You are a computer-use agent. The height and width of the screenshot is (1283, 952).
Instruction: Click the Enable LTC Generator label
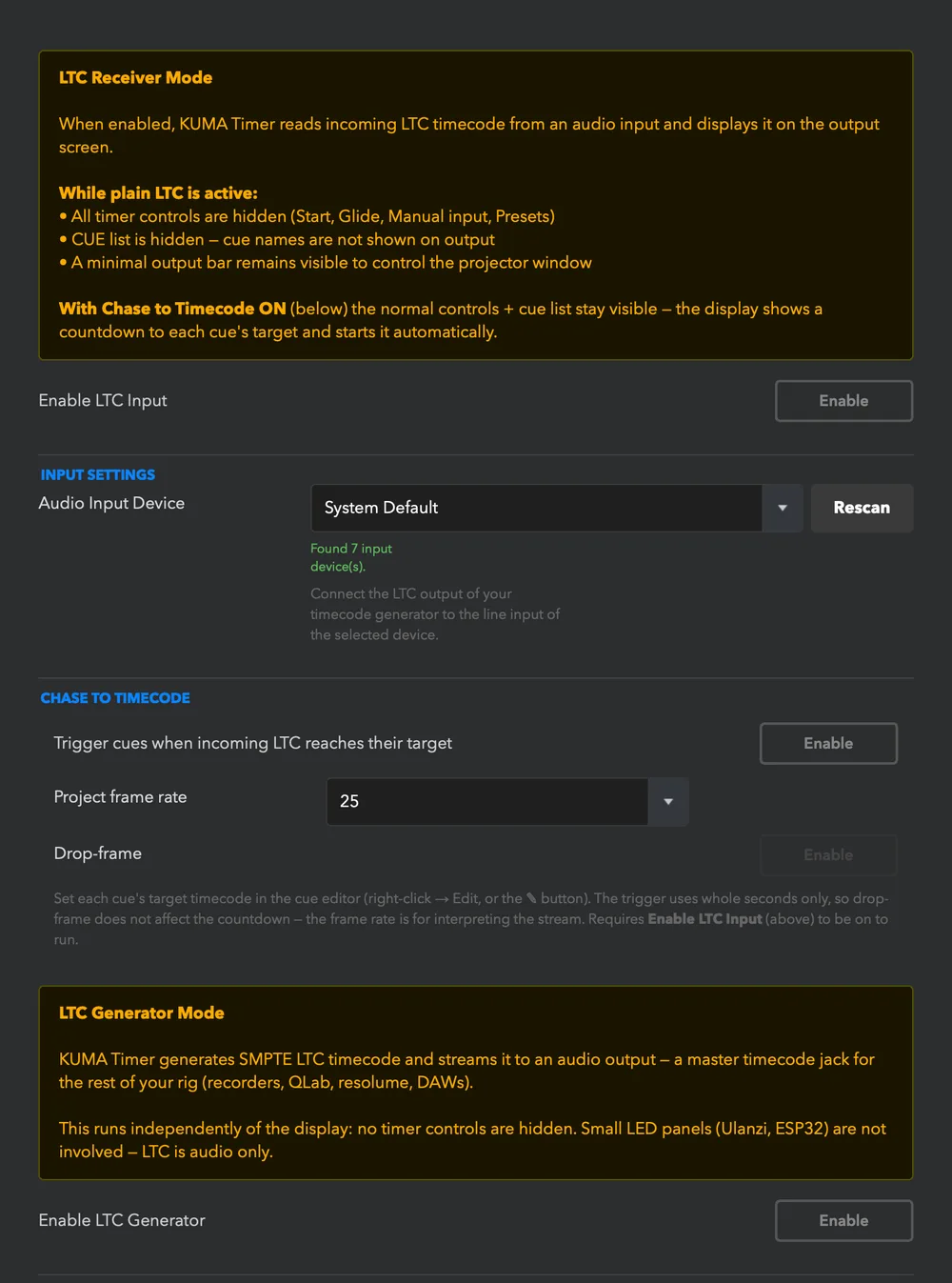[x=122, y=1220]
